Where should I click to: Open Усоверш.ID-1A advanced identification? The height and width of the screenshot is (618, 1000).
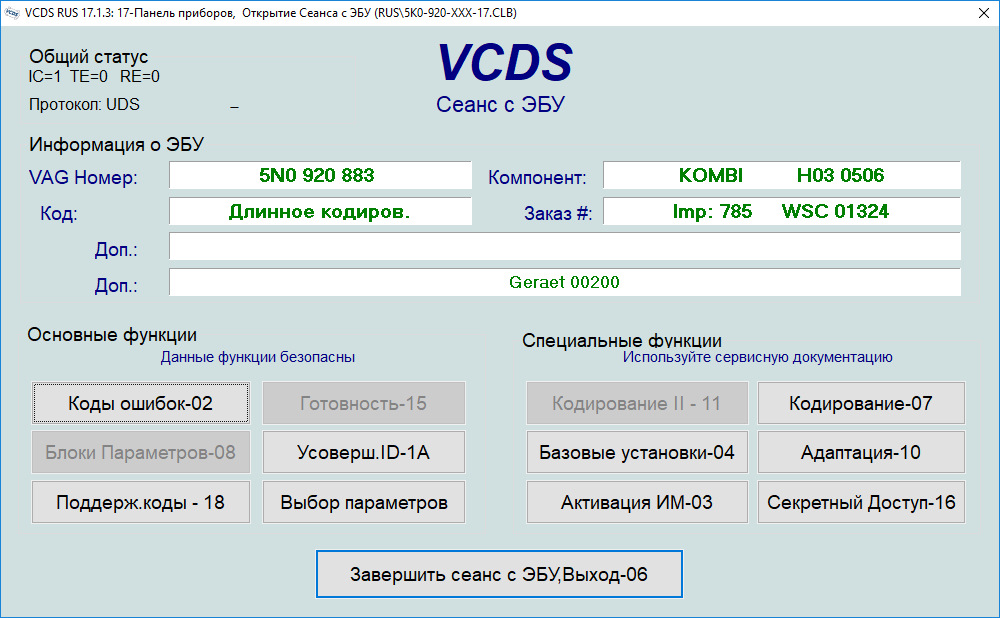tap(364, 452)
